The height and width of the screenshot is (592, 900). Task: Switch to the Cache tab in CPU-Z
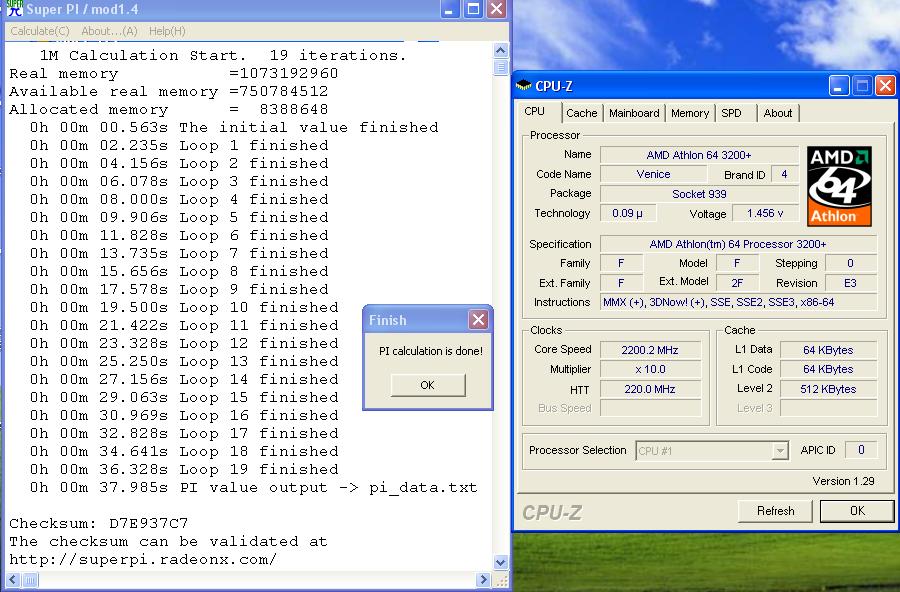[581, 113]
